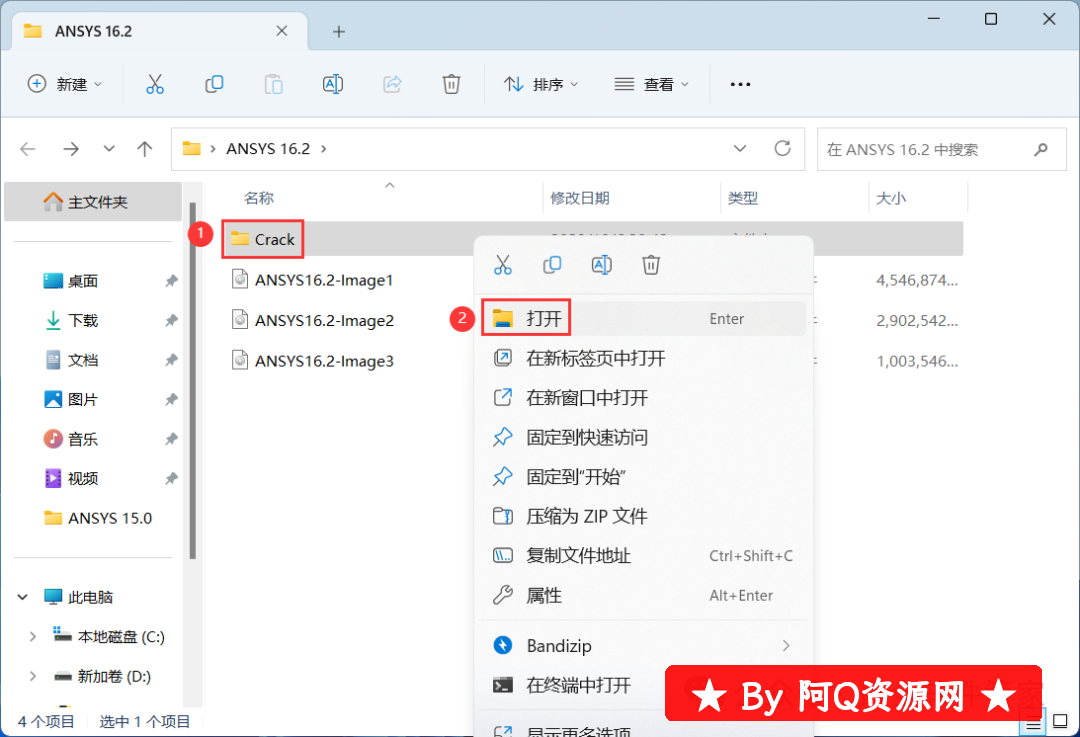Sort by the 大小 column header
1080x737 pixels.
pos(891,198)
